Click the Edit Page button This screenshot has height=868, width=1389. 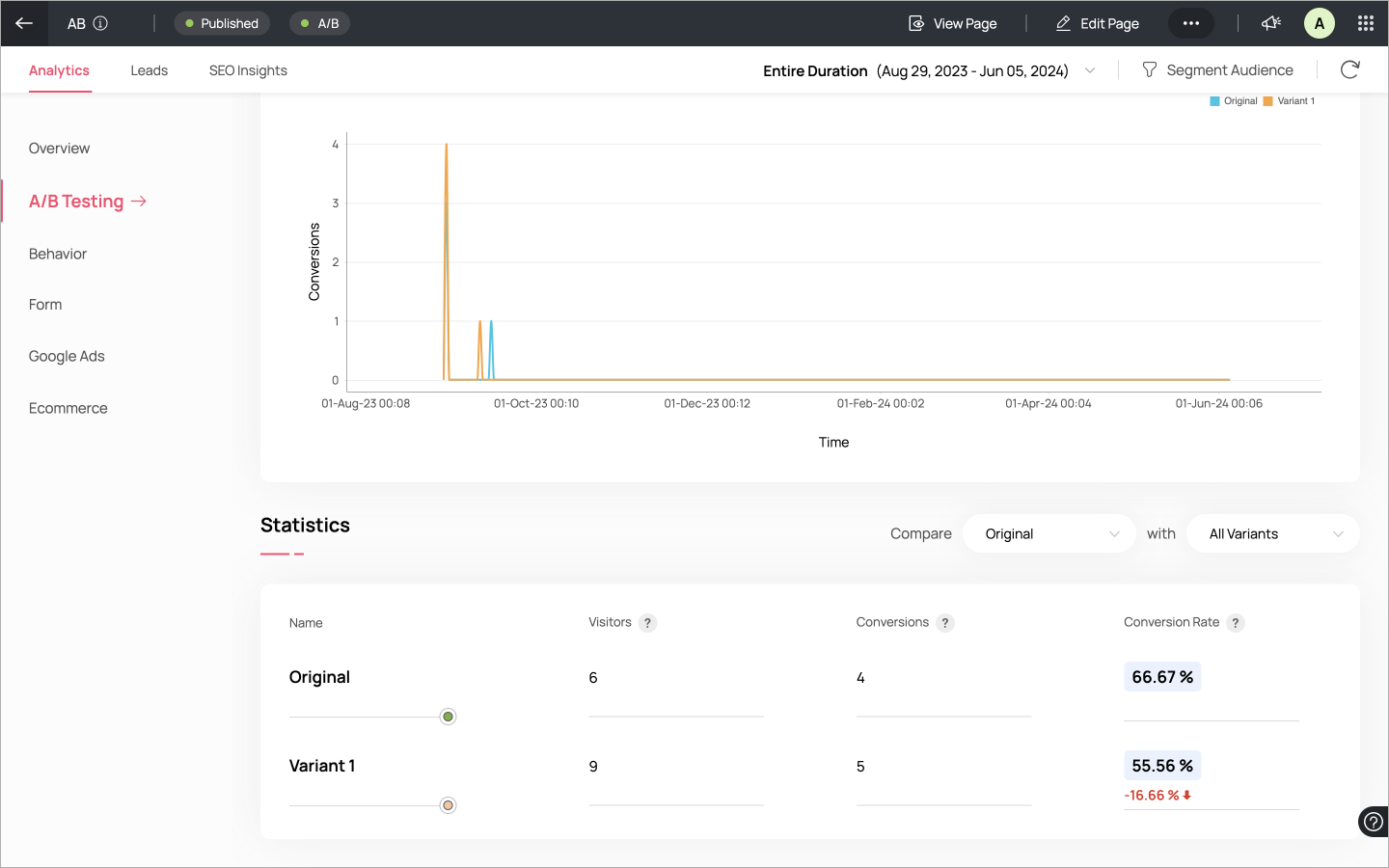tap(1098, 23)
